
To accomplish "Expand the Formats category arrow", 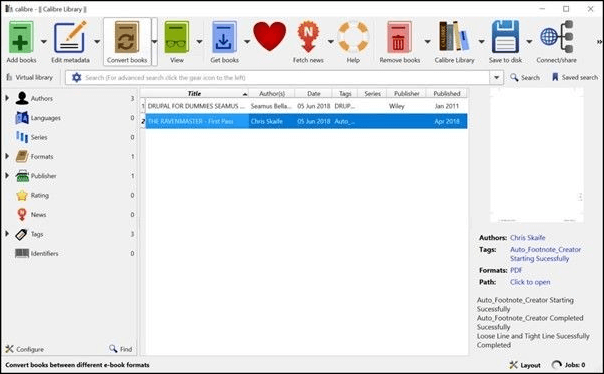I will point(7,156).
